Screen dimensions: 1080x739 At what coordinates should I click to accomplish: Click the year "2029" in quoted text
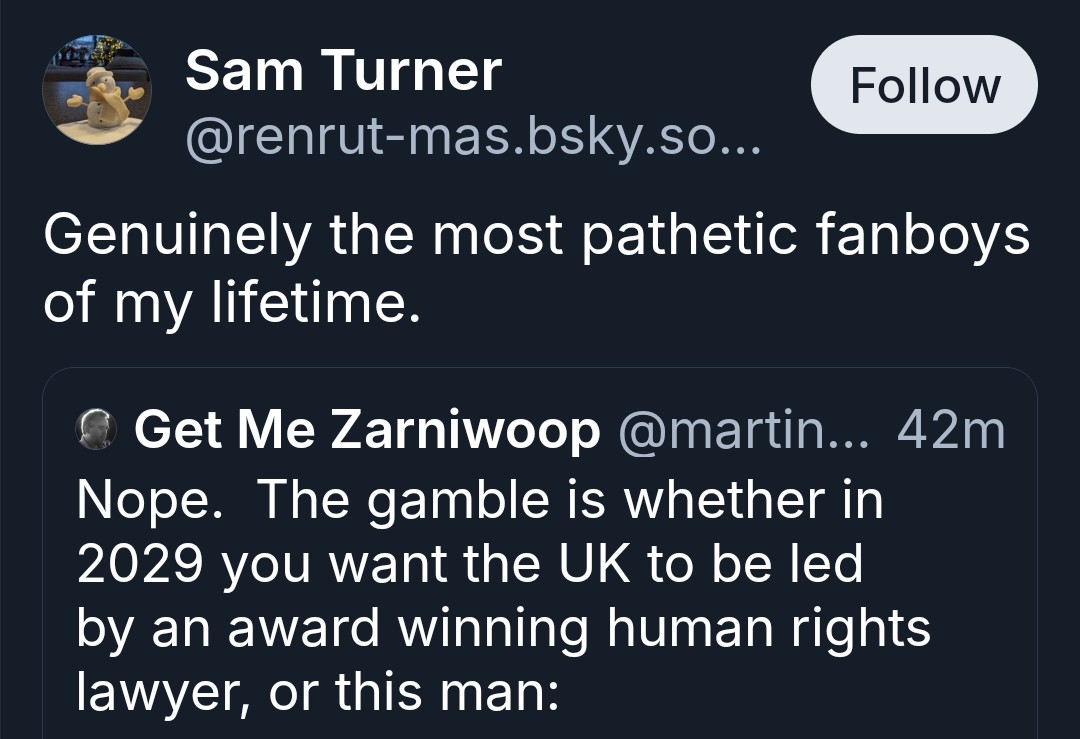[x=140, y=564]
